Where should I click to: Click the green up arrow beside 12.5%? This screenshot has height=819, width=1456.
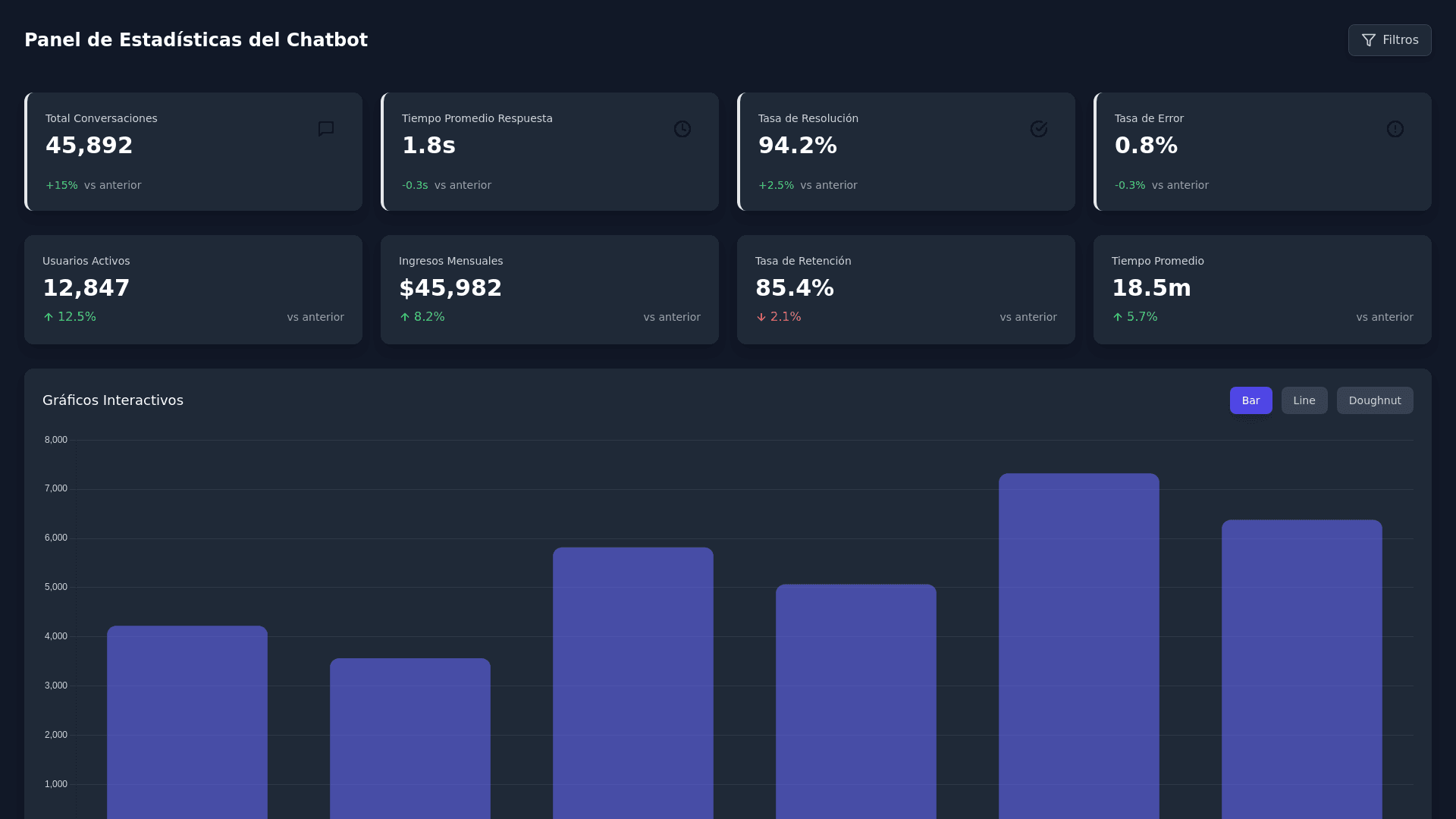point(49,317)
